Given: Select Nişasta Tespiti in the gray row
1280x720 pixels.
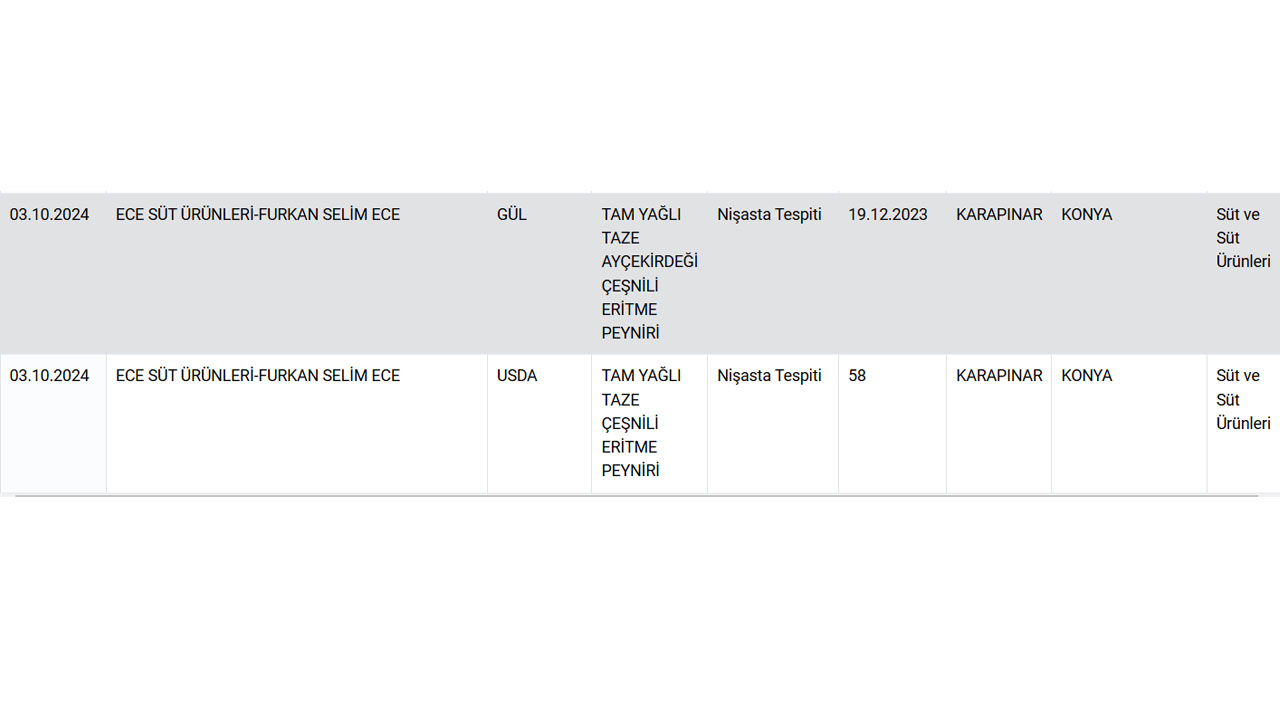Looking at the screenshot, I should pyautogui.click(x=769, y=215).
